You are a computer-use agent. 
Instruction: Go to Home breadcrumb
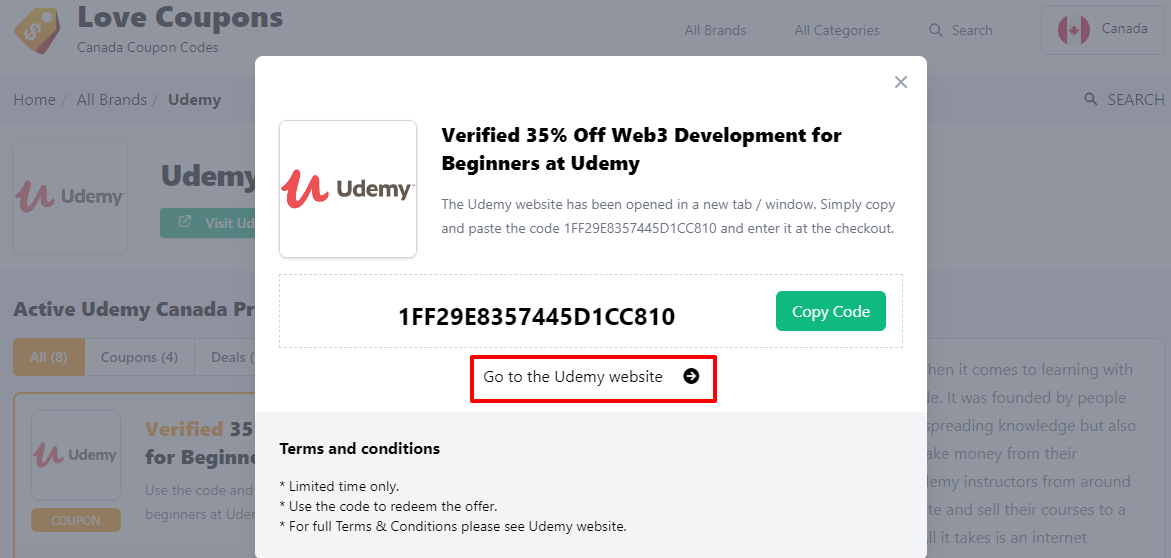(34, 100)
